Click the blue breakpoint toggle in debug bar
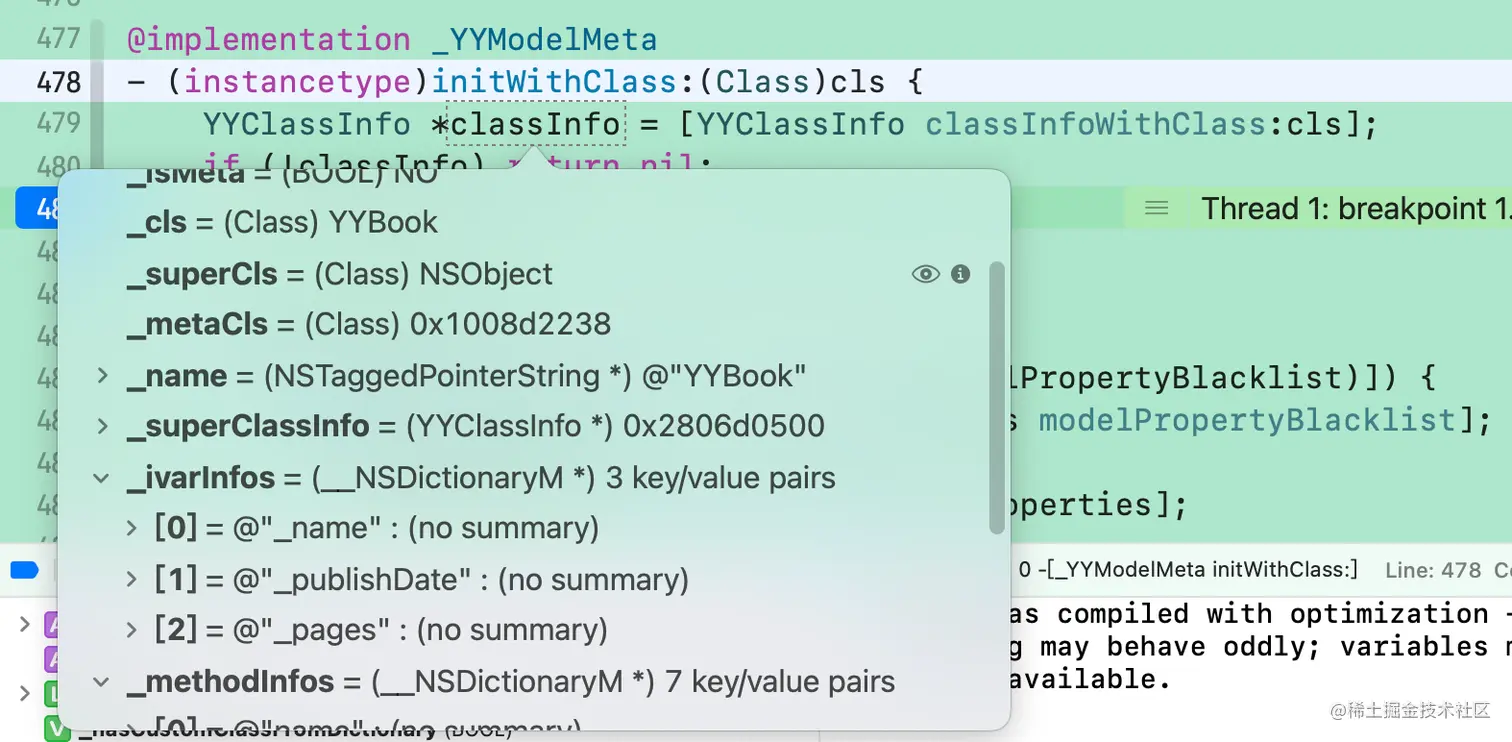Image resolution: width=1512 pixels, height=742 pixels. point(24,571)
